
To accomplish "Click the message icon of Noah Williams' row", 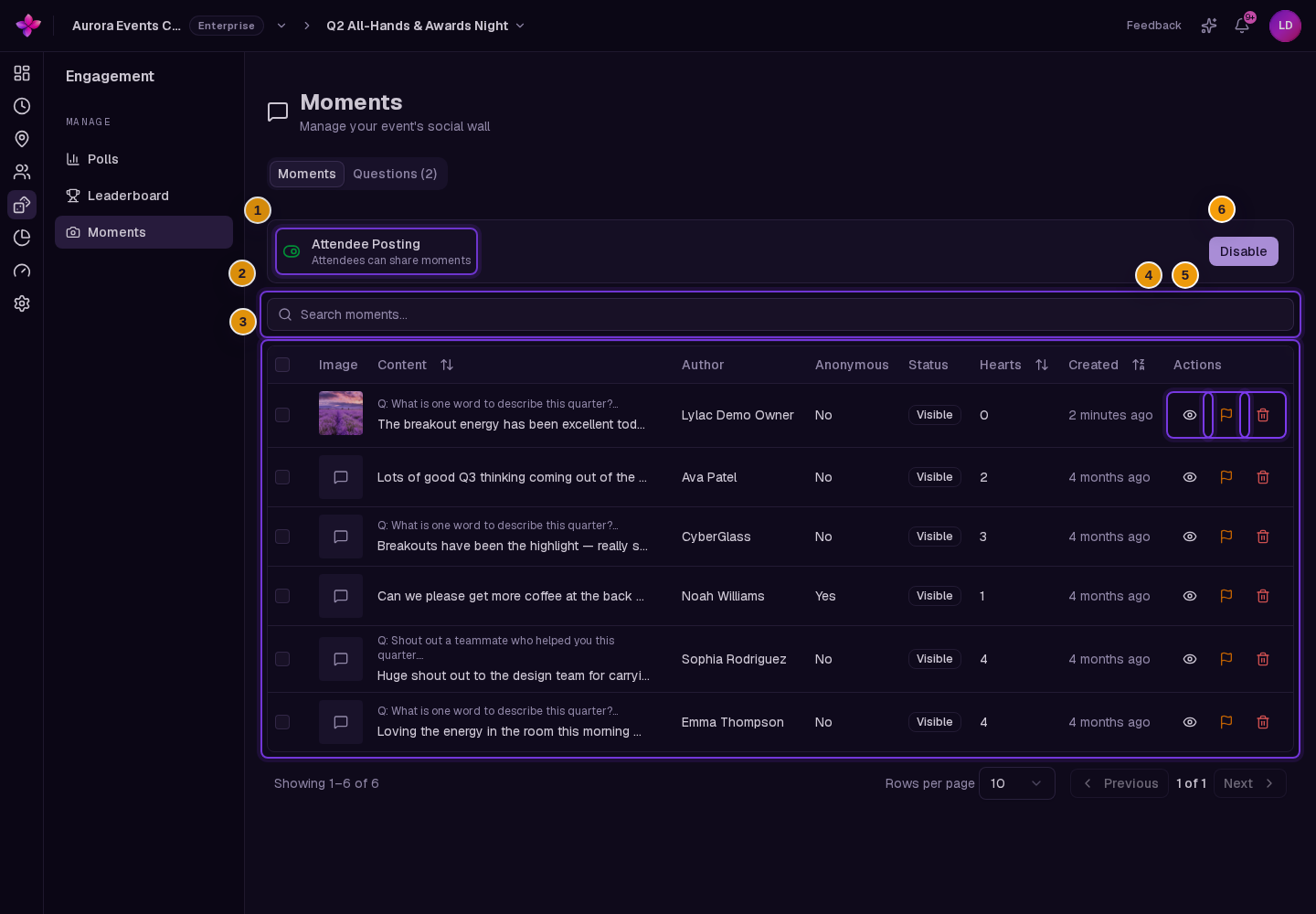I will point(341,596).
